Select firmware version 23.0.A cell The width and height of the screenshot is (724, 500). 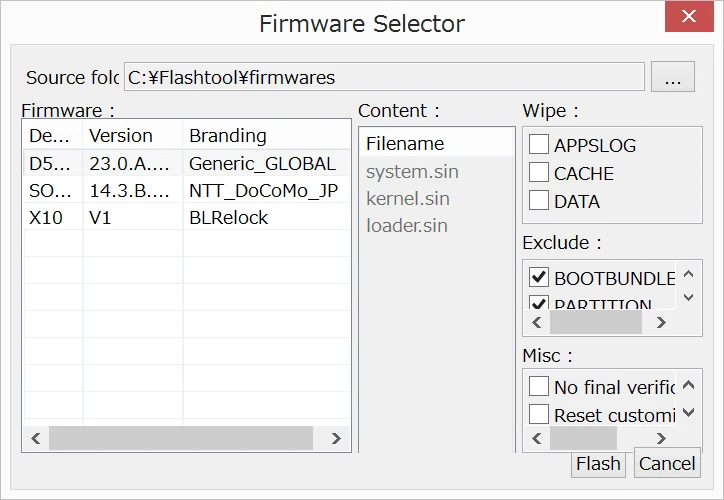click(x=133, y=163)
